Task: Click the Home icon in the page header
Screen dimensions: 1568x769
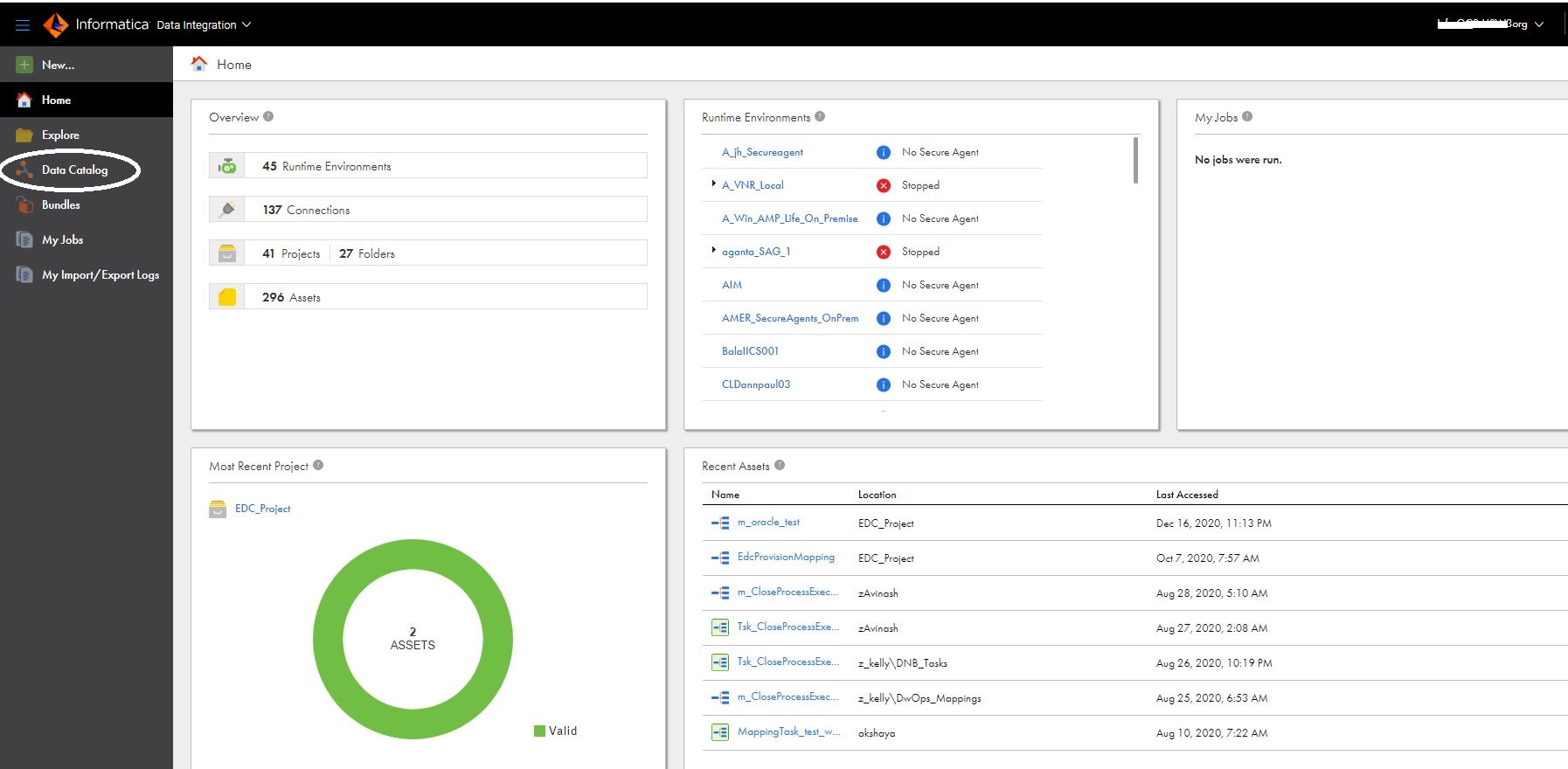Action: 199,64
